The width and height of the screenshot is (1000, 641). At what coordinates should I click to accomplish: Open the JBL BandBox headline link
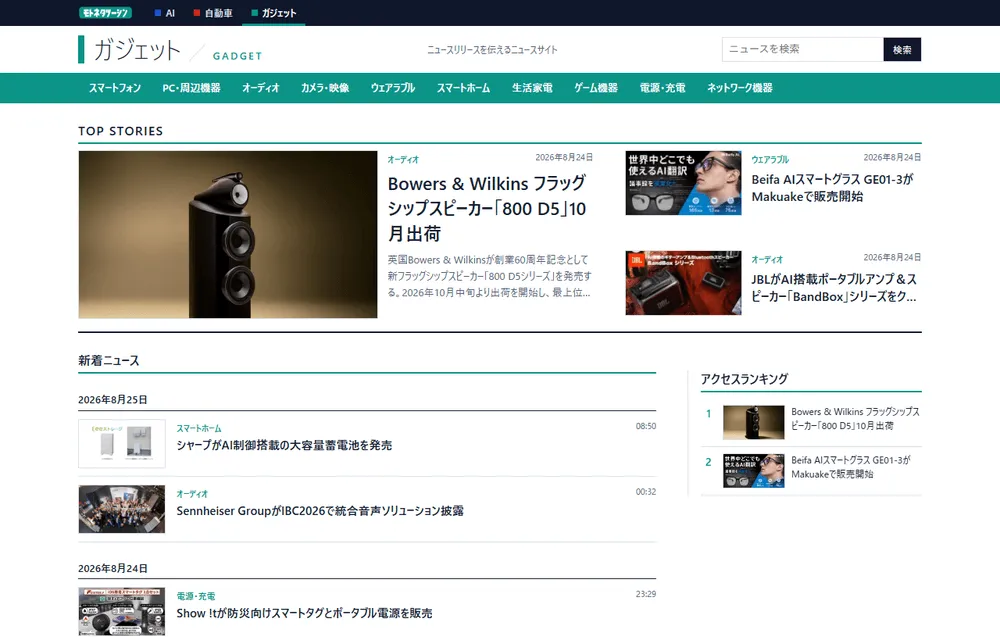click(834, 288)
